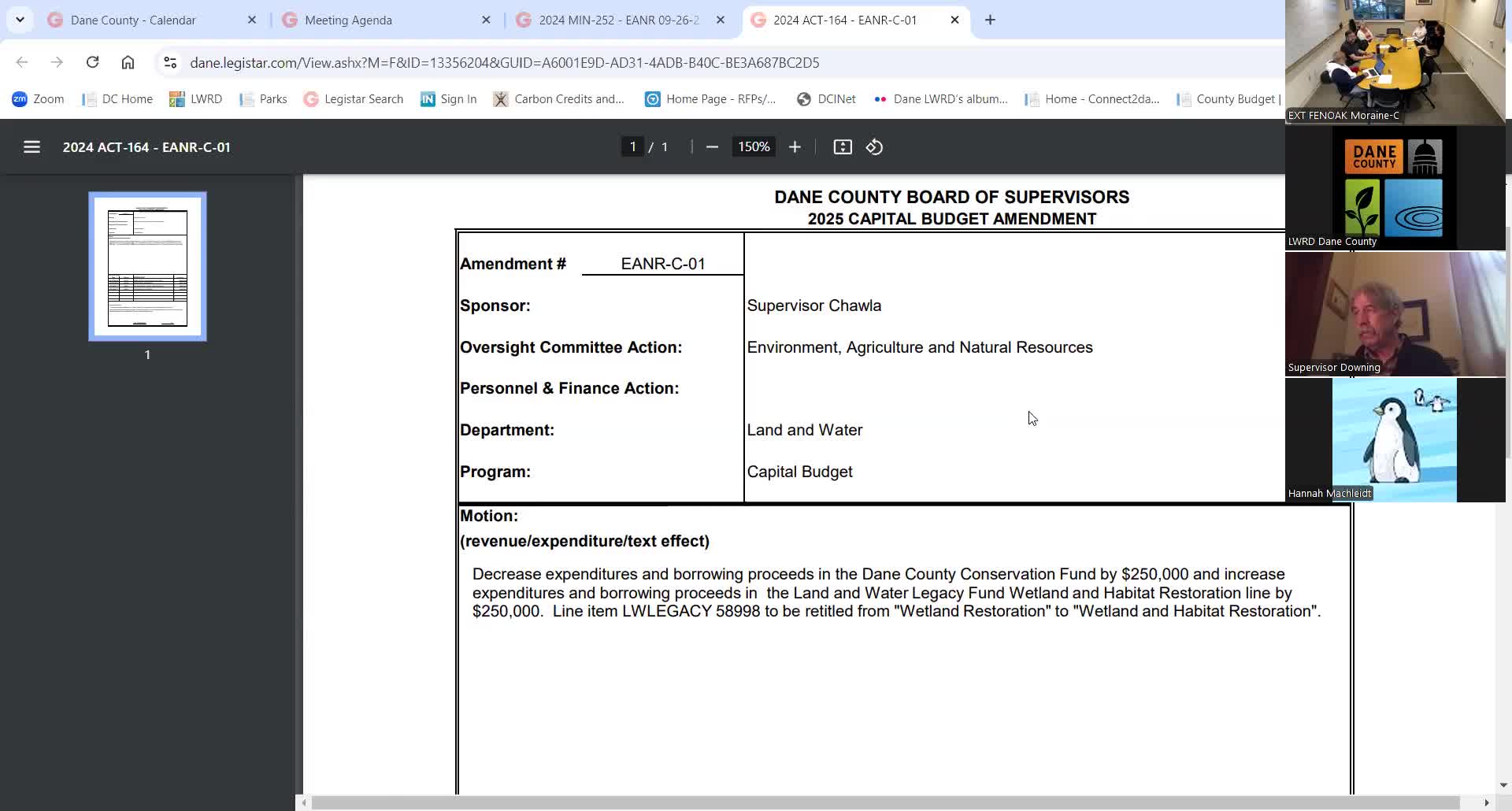1512x811 pixels.
Task: Open the Carbon Credits bookmark
Action: [x=559, y=99]
